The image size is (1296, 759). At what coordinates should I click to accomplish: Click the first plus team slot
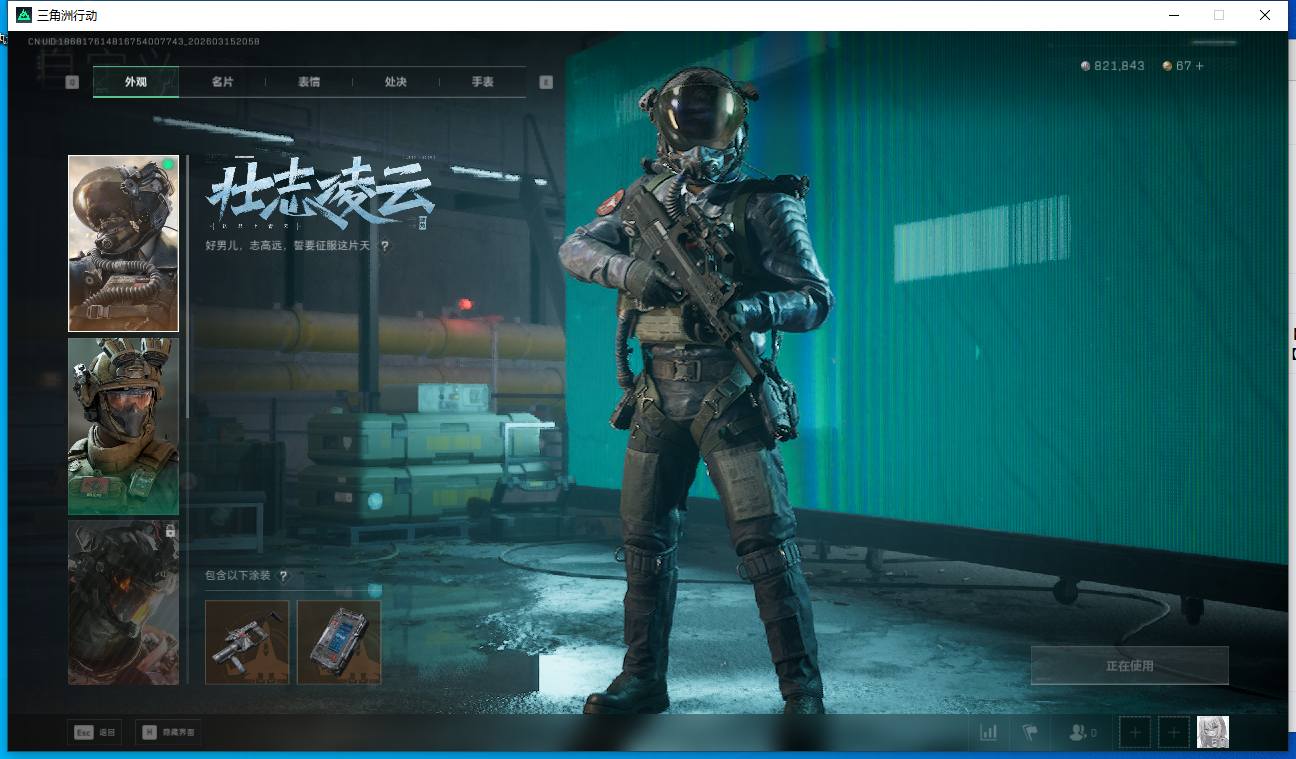[1134, 733]
